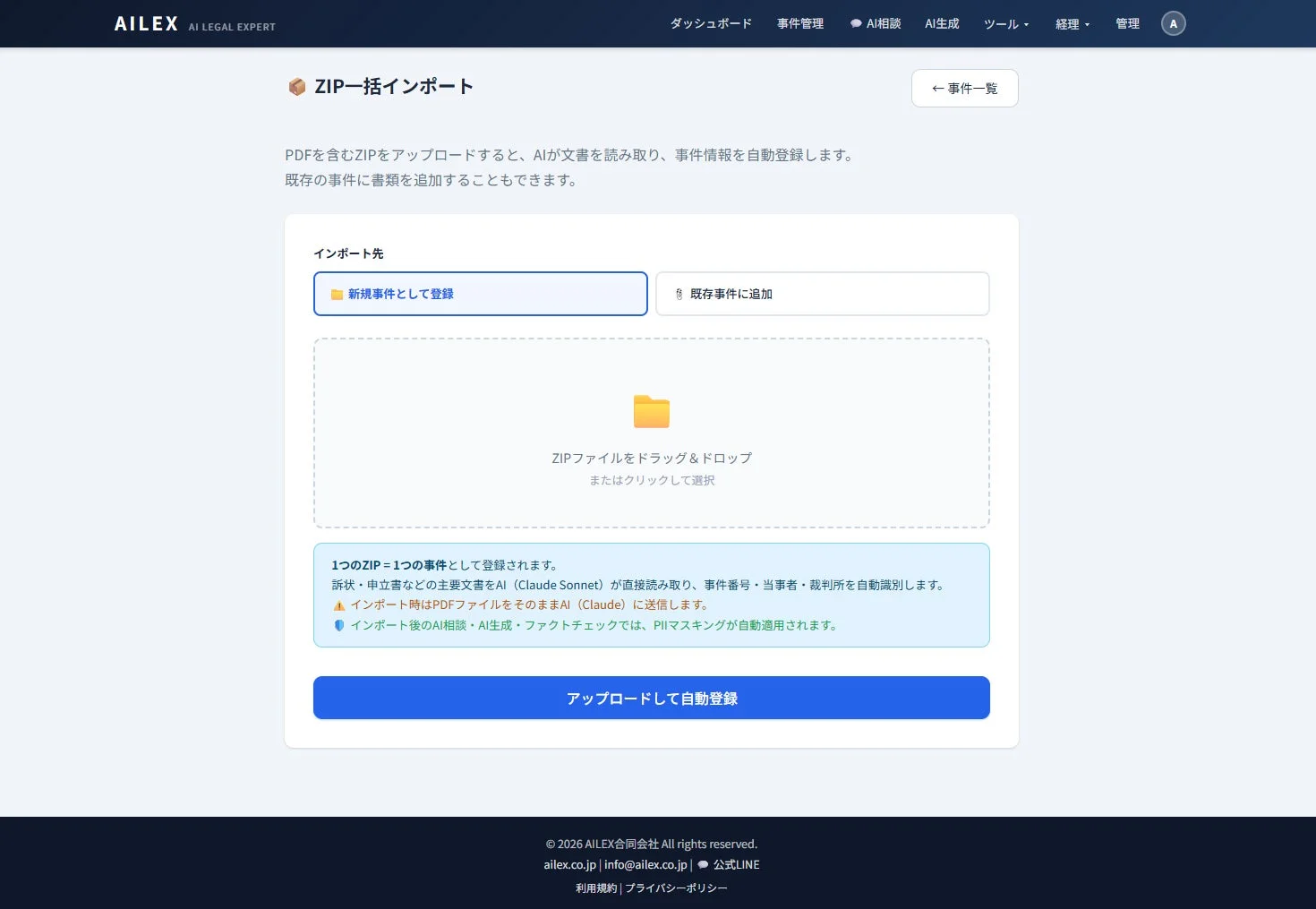Click the shield icon before PII masking note
The image size is (1316, 909).
click(x=338, y=625)
